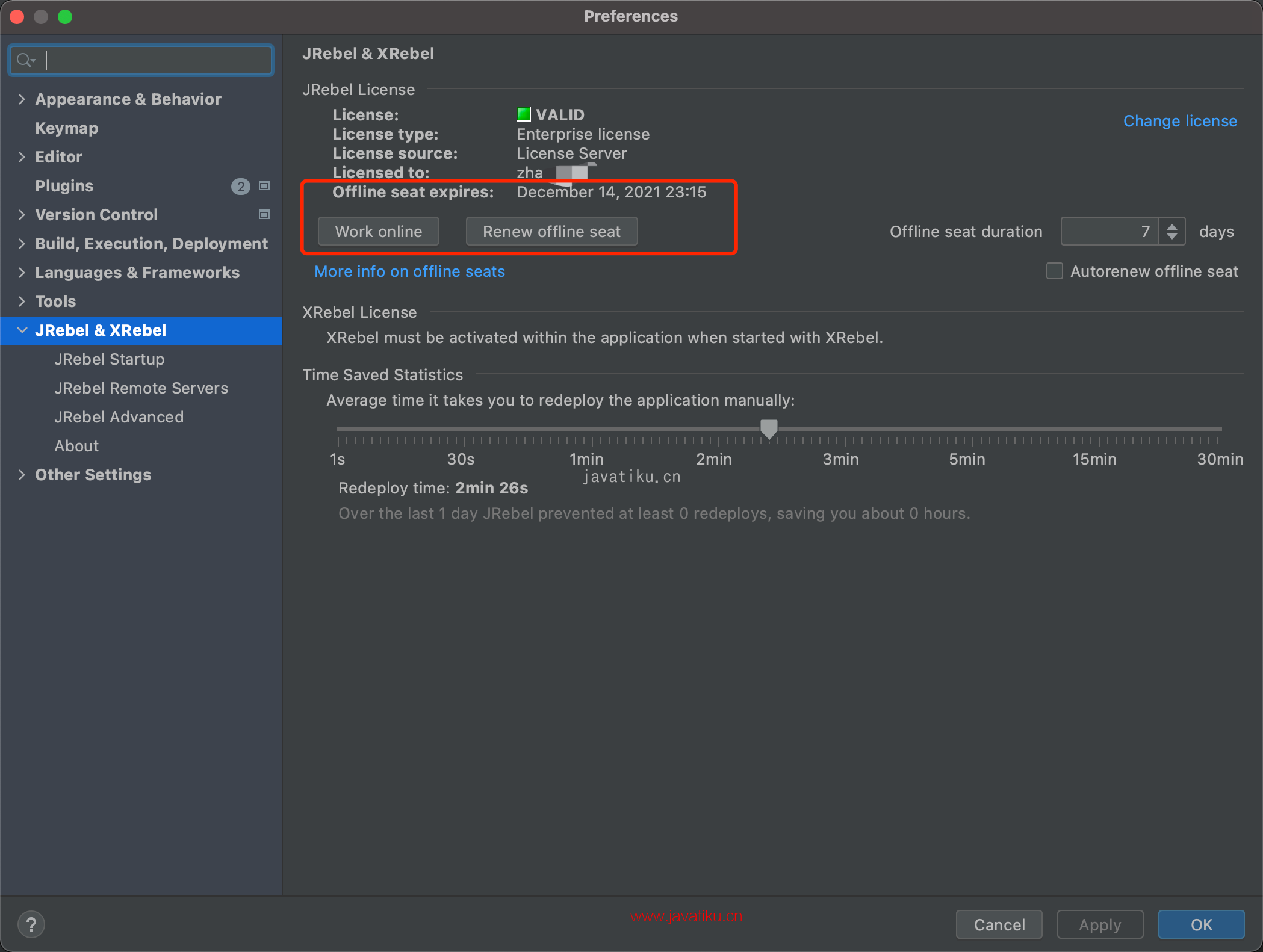Click the December 14, 2021 expiry date text
This screenshot has width=1263, height=952.
pos(611,192)
